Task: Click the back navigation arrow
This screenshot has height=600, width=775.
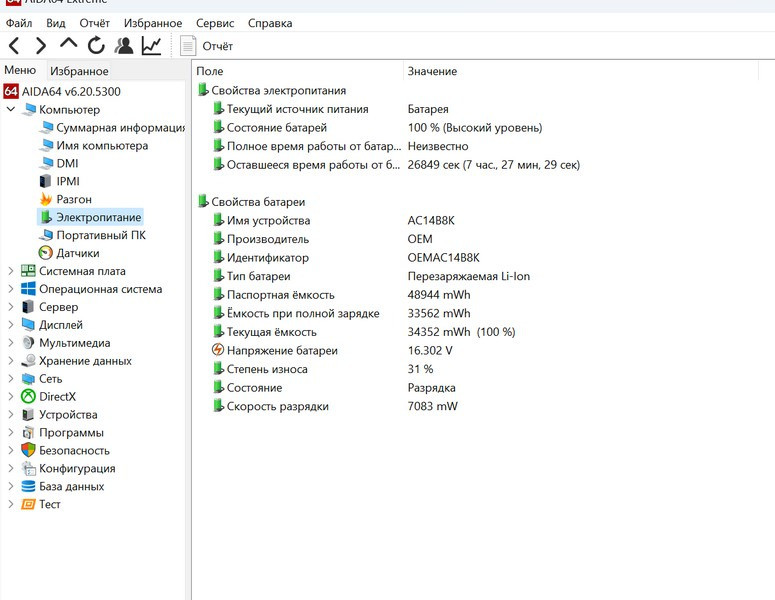Action: point(14,45)
